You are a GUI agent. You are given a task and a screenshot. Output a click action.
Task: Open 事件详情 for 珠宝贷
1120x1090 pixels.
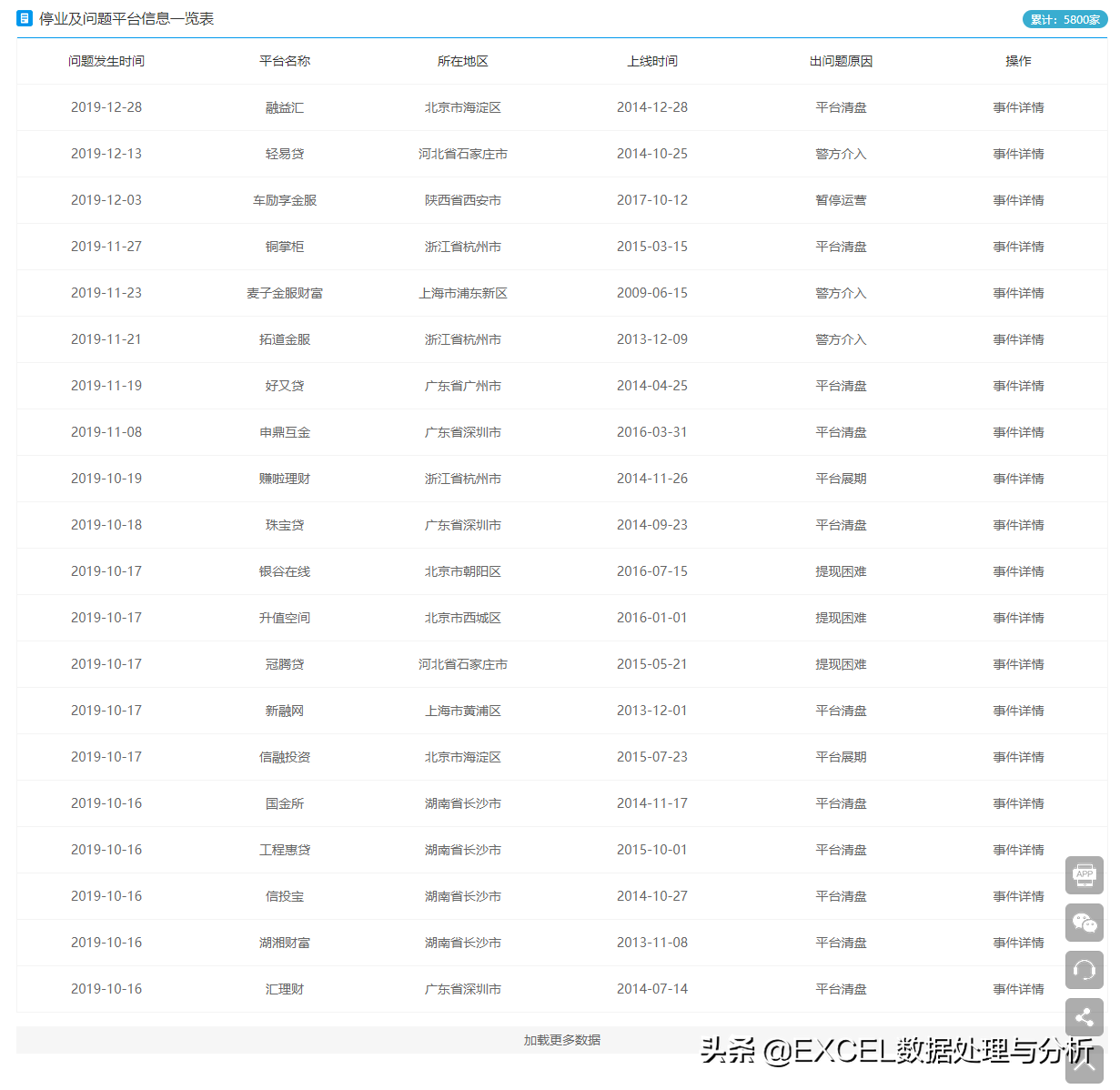coord(1018,525)
